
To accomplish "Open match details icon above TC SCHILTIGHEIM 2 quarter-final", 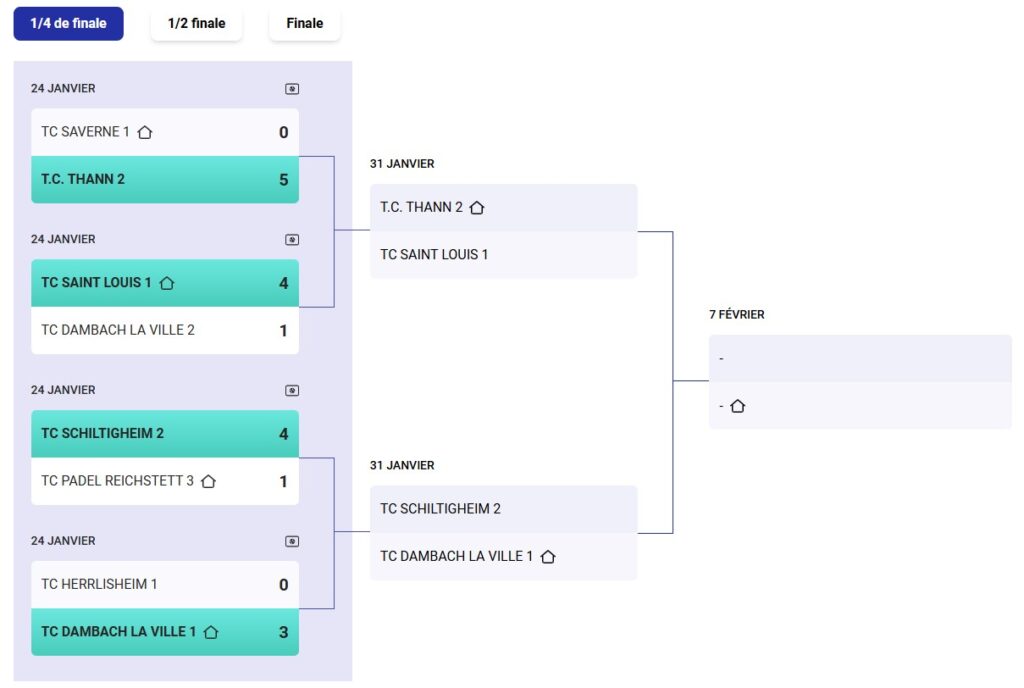I will (292, 391).
